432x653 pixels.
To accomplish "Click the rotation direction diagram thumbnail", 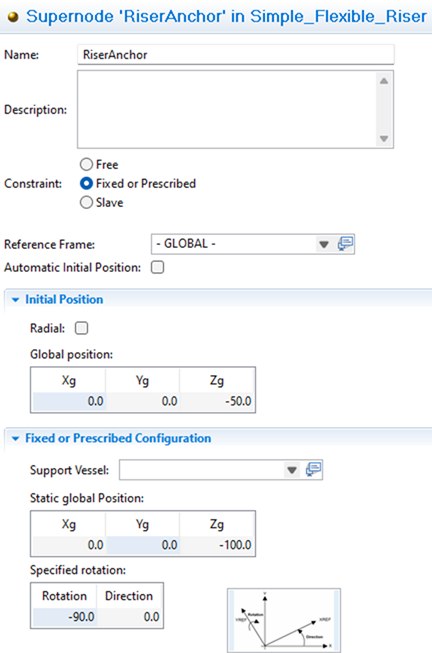I will click(284, 620).
